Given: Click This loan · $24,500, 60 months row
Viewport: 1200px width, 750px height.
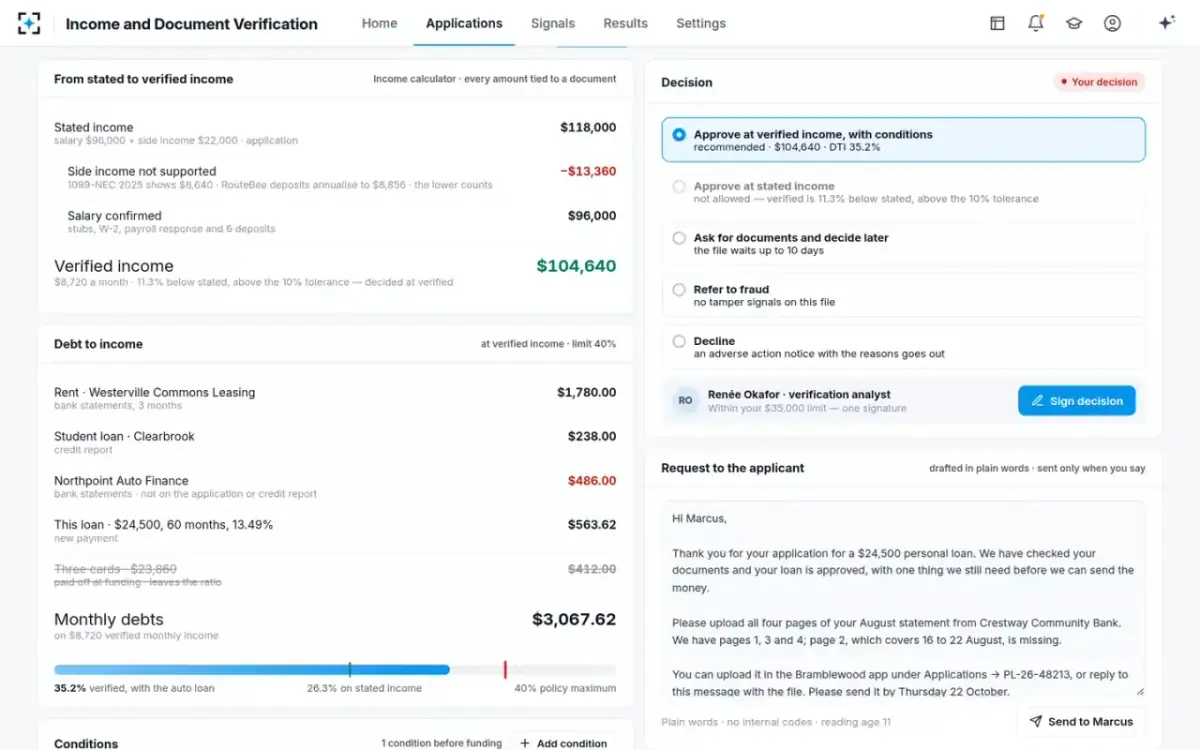Looking at the screenshot, I should pos(335,530).
